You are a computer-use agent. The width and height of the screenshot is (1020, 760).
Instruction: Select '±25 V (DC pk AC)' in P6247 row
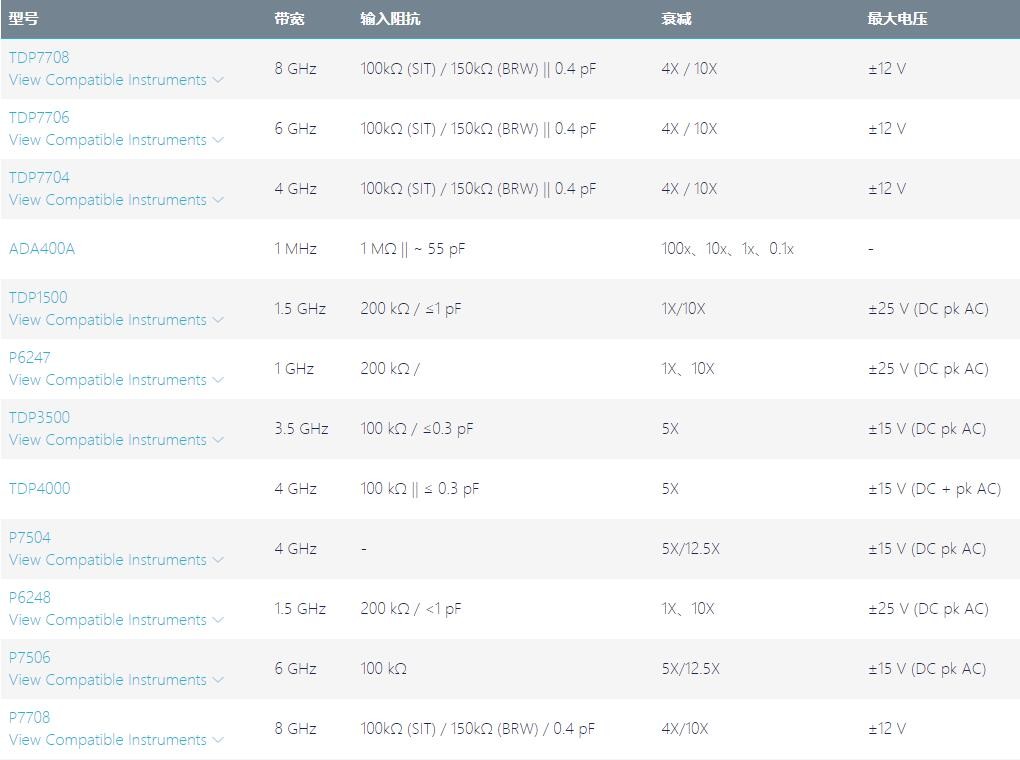tap(928, 369)
